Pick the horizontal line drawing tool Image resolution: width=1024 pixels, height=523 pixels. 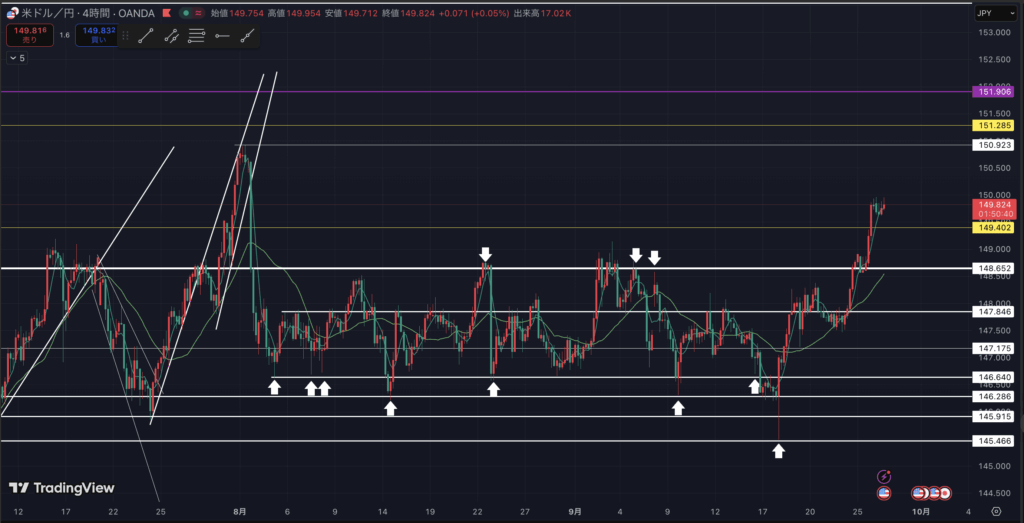coord(222,35)
